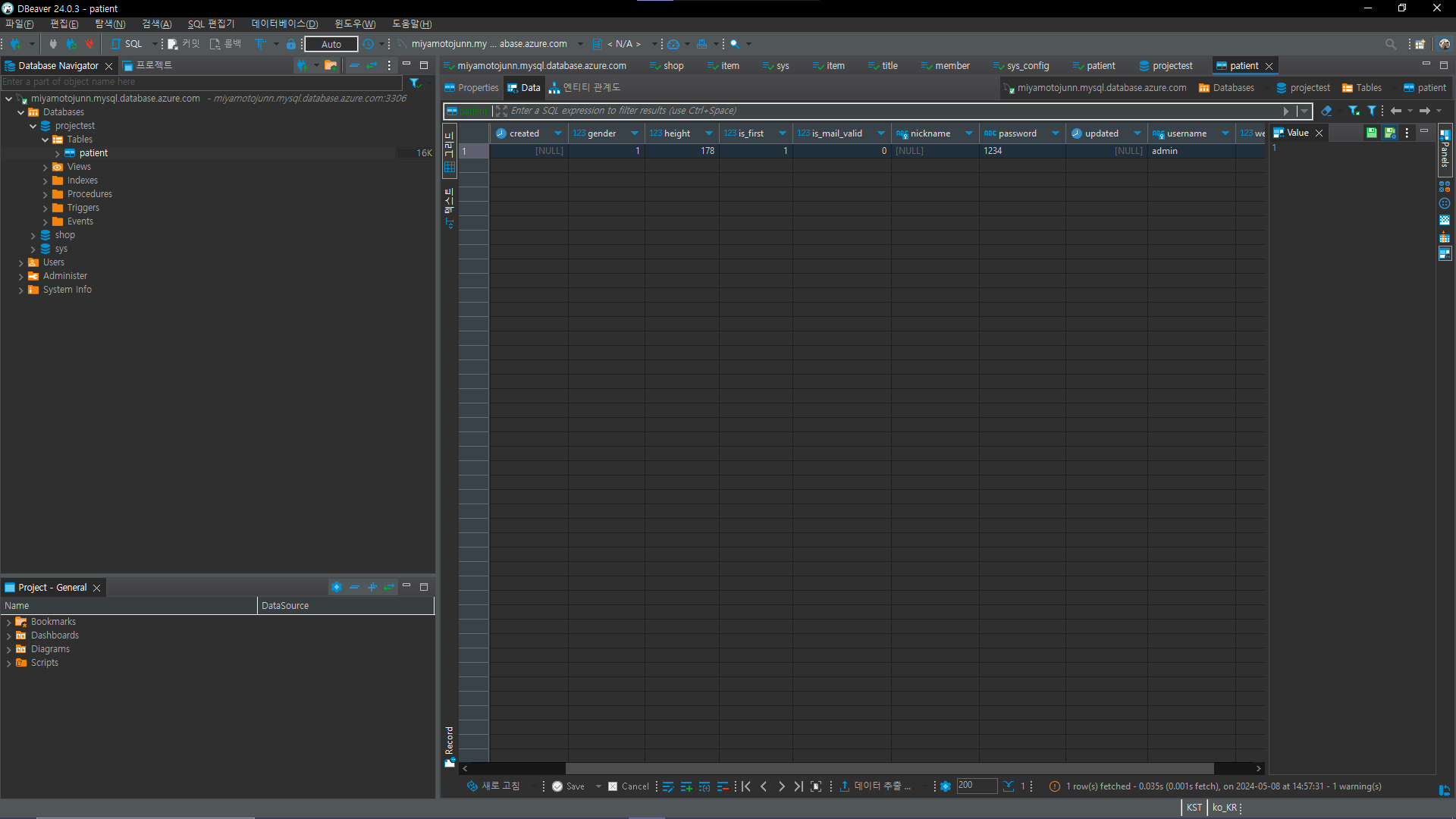This screenshot has height=819, width=1456.
Task: Expand the shop database node
Action: click(33, 236)
